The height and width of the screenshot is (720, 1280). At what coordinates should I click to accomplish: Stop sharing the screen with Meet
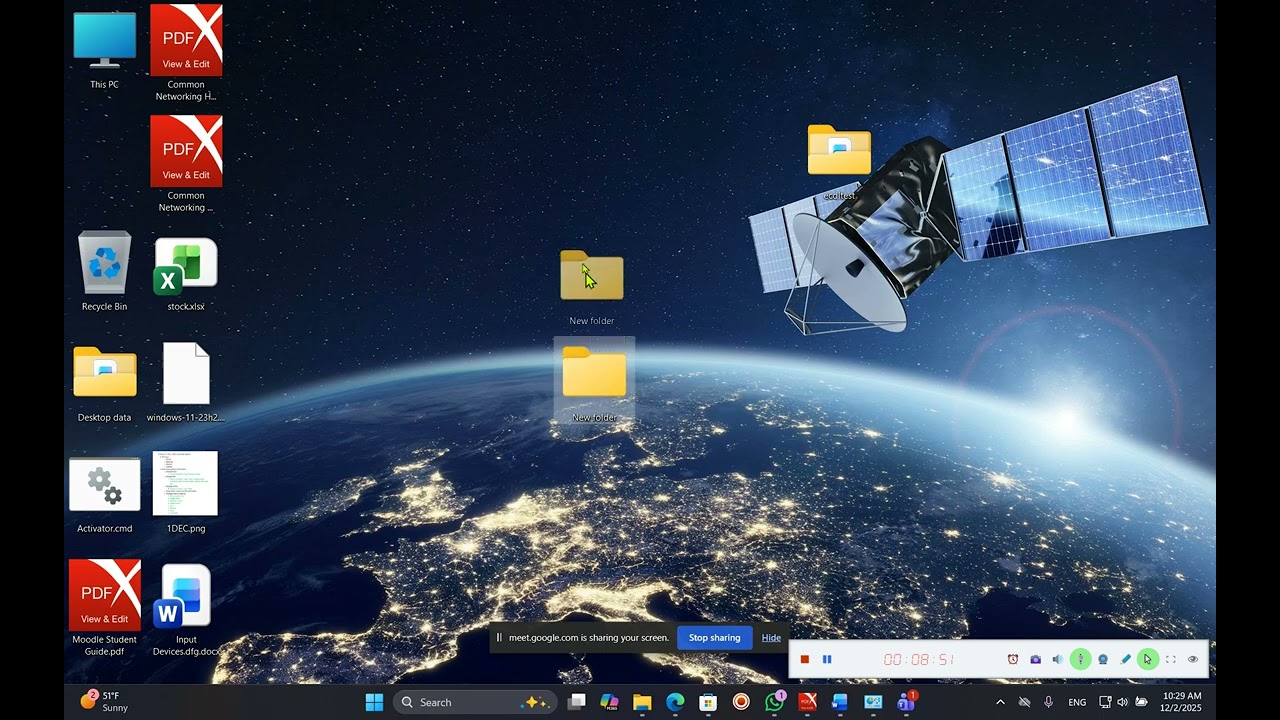click(714, 638)
